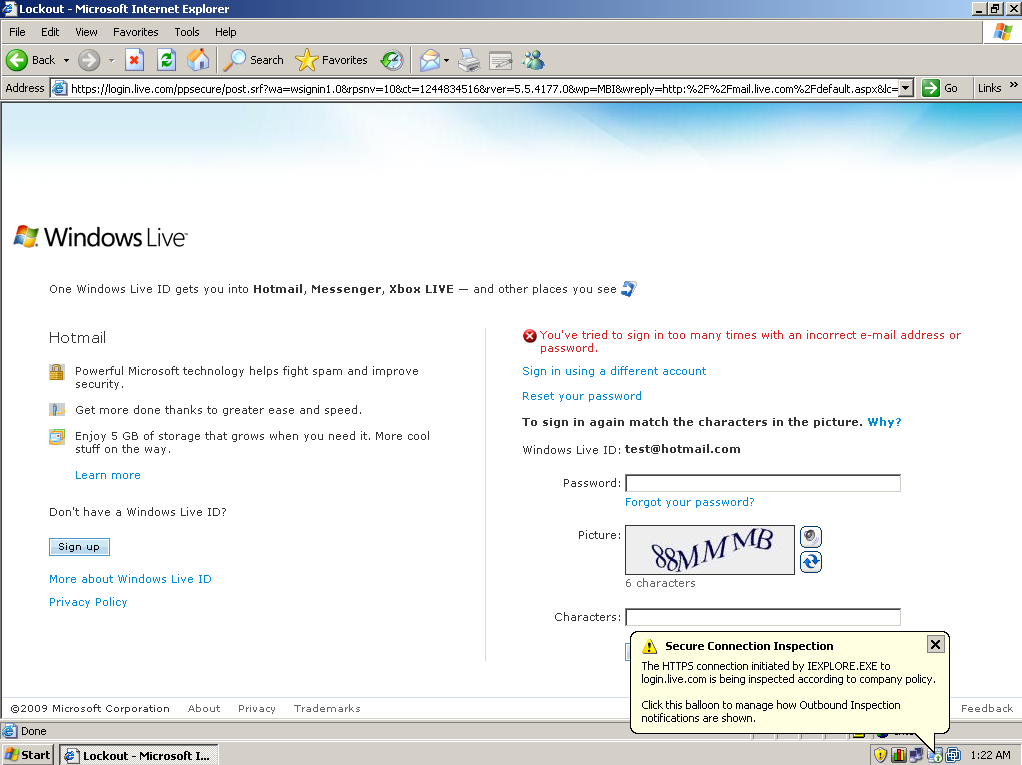Screen dimensions: 1022x765
Task: Open the Privacy Policy link
Action: 88,602
